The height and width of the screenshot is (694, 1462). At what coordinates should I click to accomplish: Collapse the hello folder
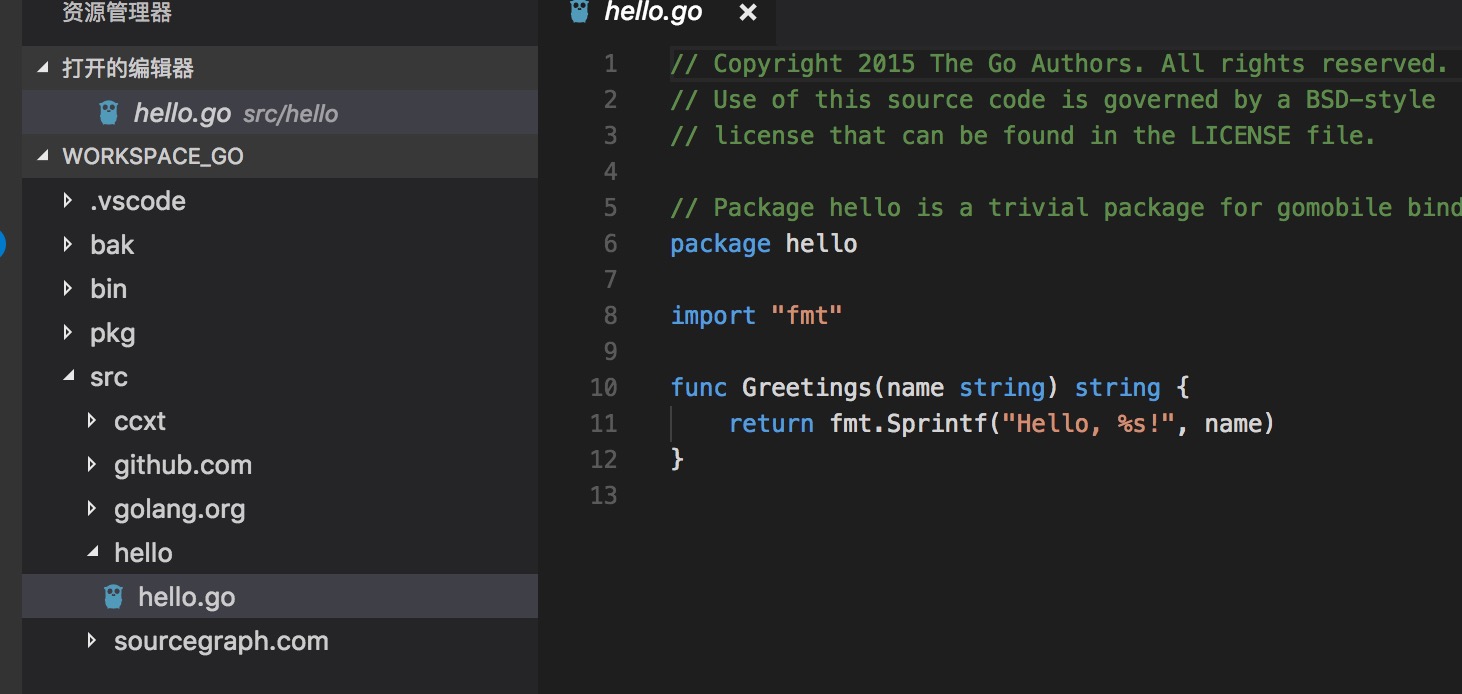coord(92,553)
